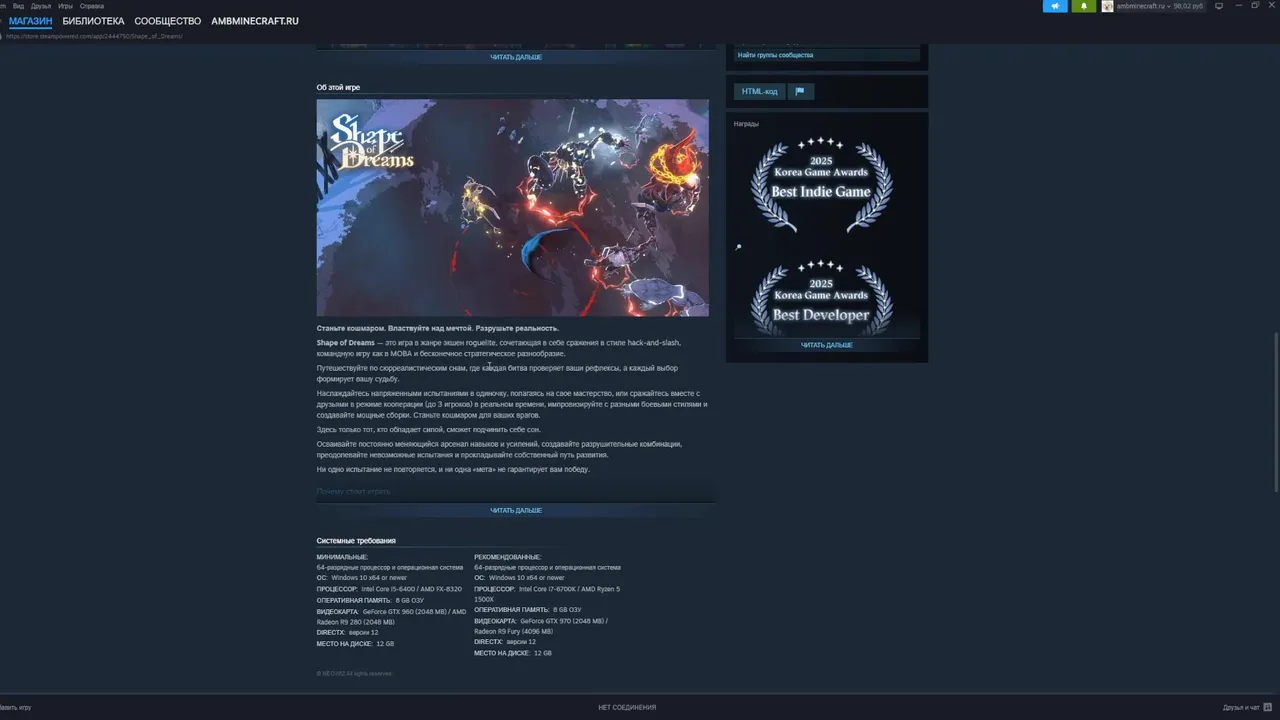Click the Станьте кошмаром tagline text
The height and width of the screenshot is (720, 1280).
438,328
